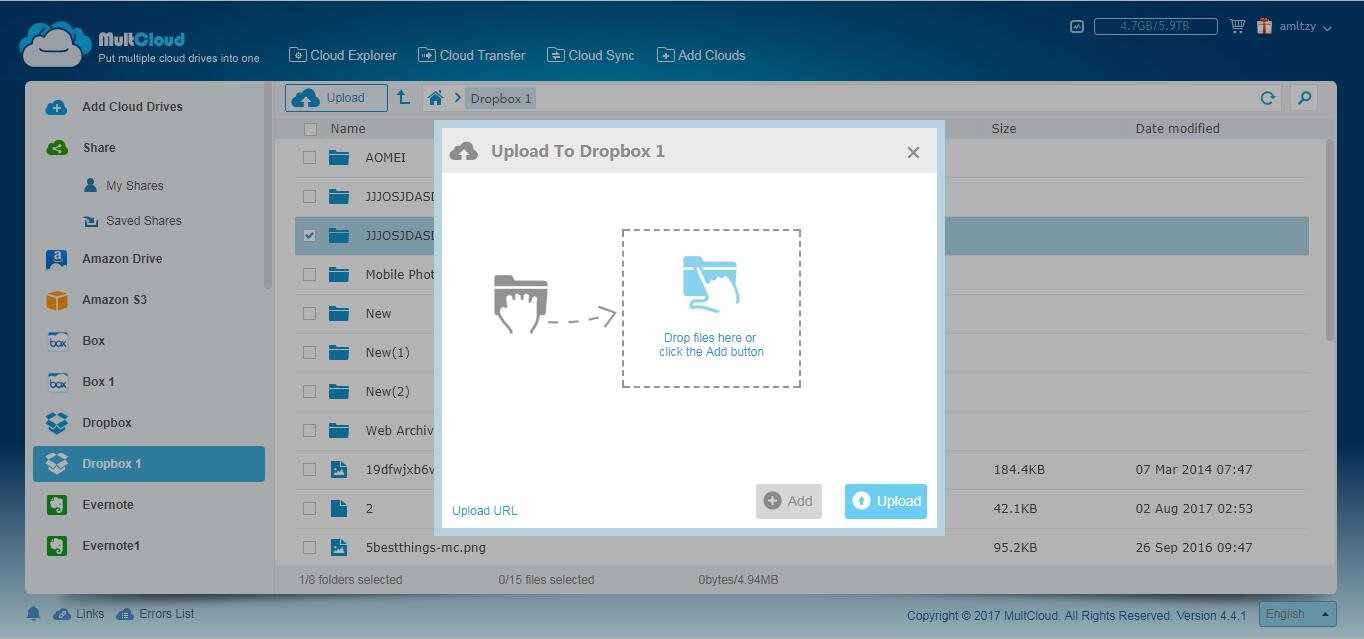This screenshot has width=1364, height=639.
Task: Select the Dropbox 1 breadcrumb
Action: tap(501, 98)
